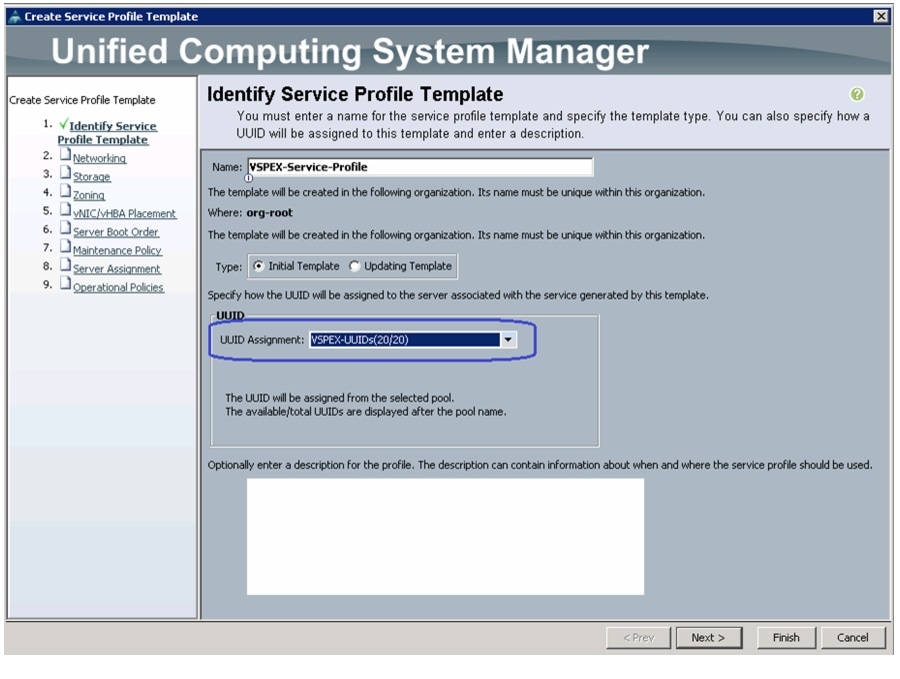Open the UUID Assignment dropdown arrow
This screenshot has height=679, width=900.
508,340
